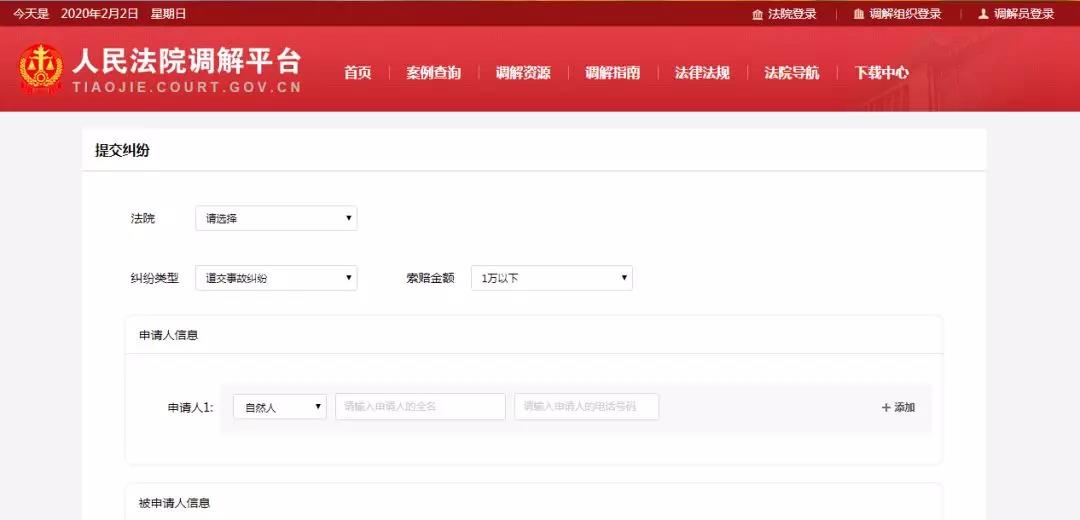Click the applicant phone number input field
The width and height of the screenshot is (1080, 520).
coord(586,407)
